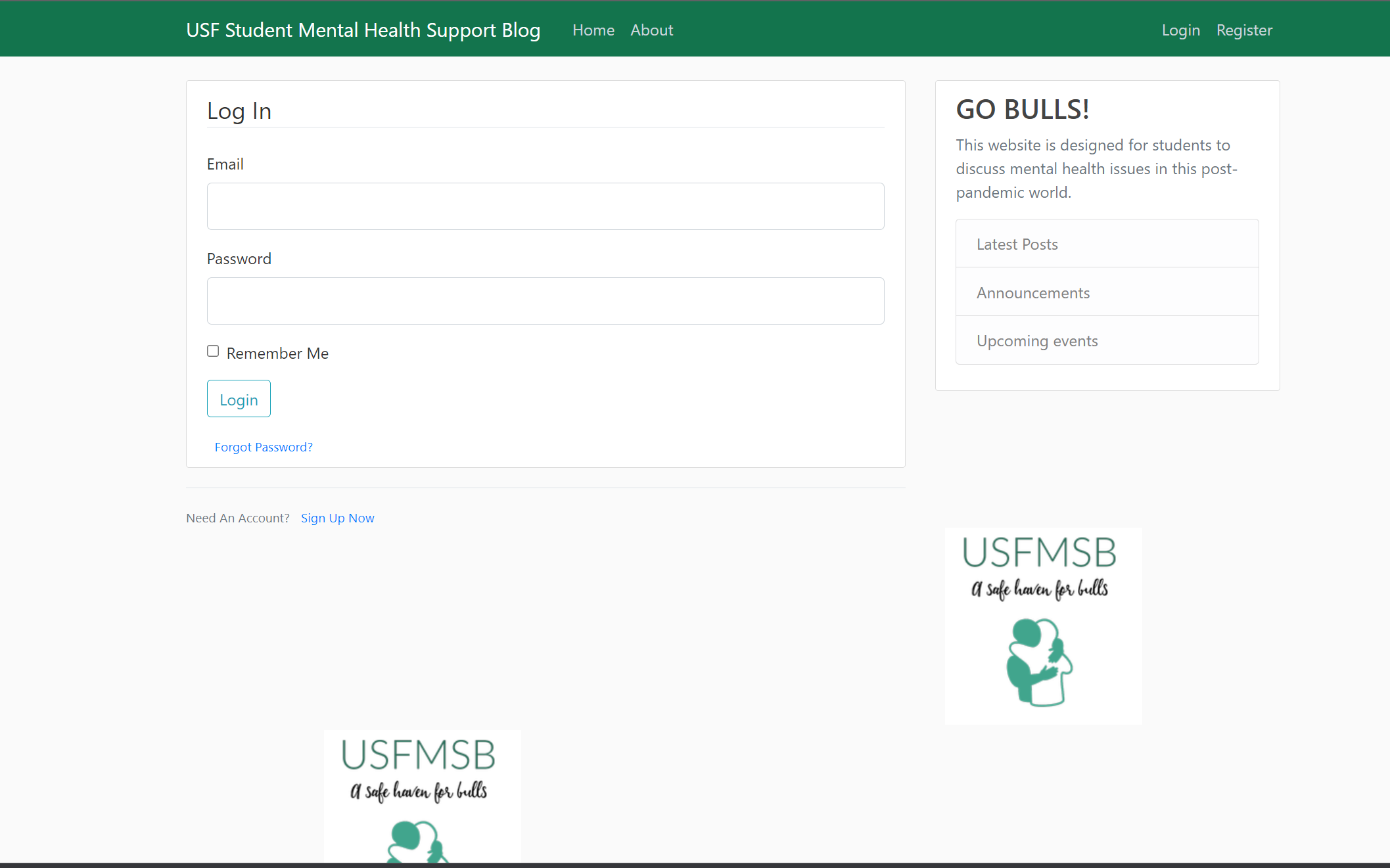
Task: Select Announcements in sidebar list
Action: pos(1032,293)
